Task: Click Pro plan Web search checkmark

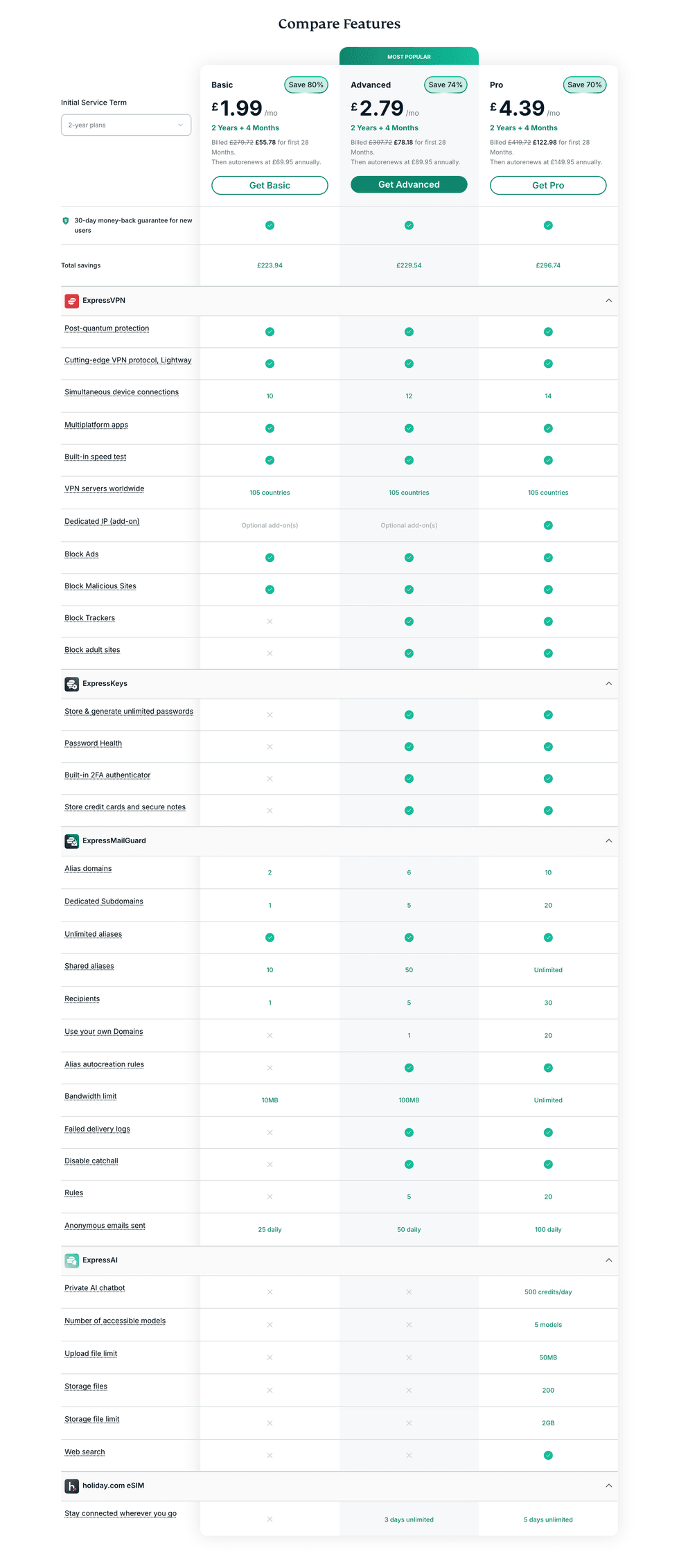Action: coord(548,1455)
